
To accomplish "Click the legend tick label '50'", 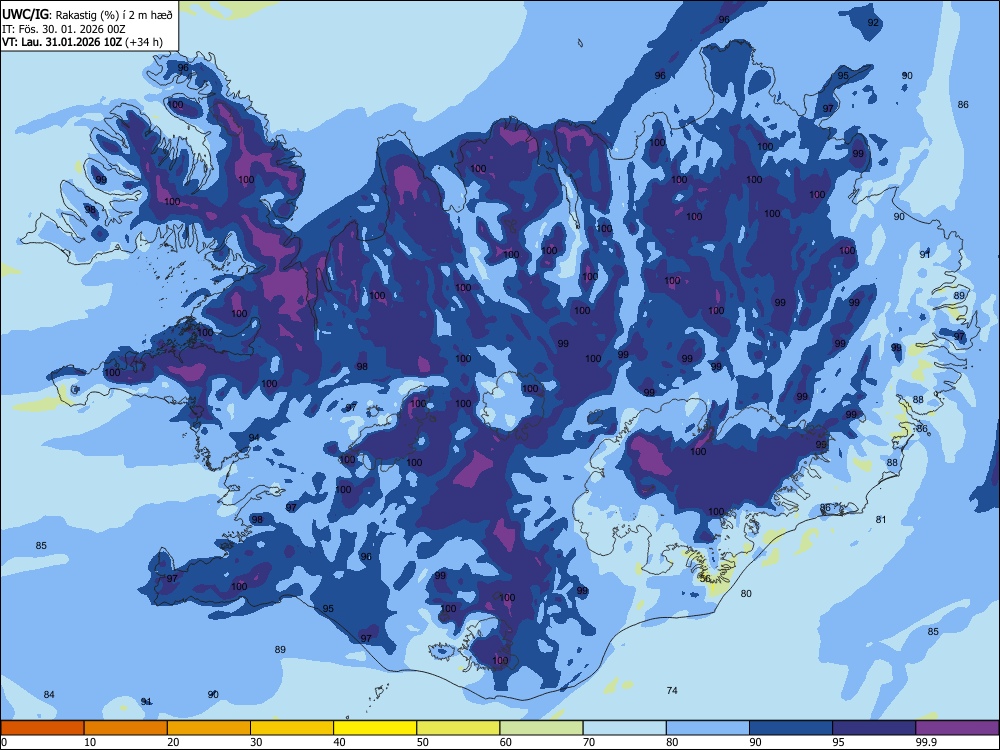I will pyautogui.click(x=422, y=742).
